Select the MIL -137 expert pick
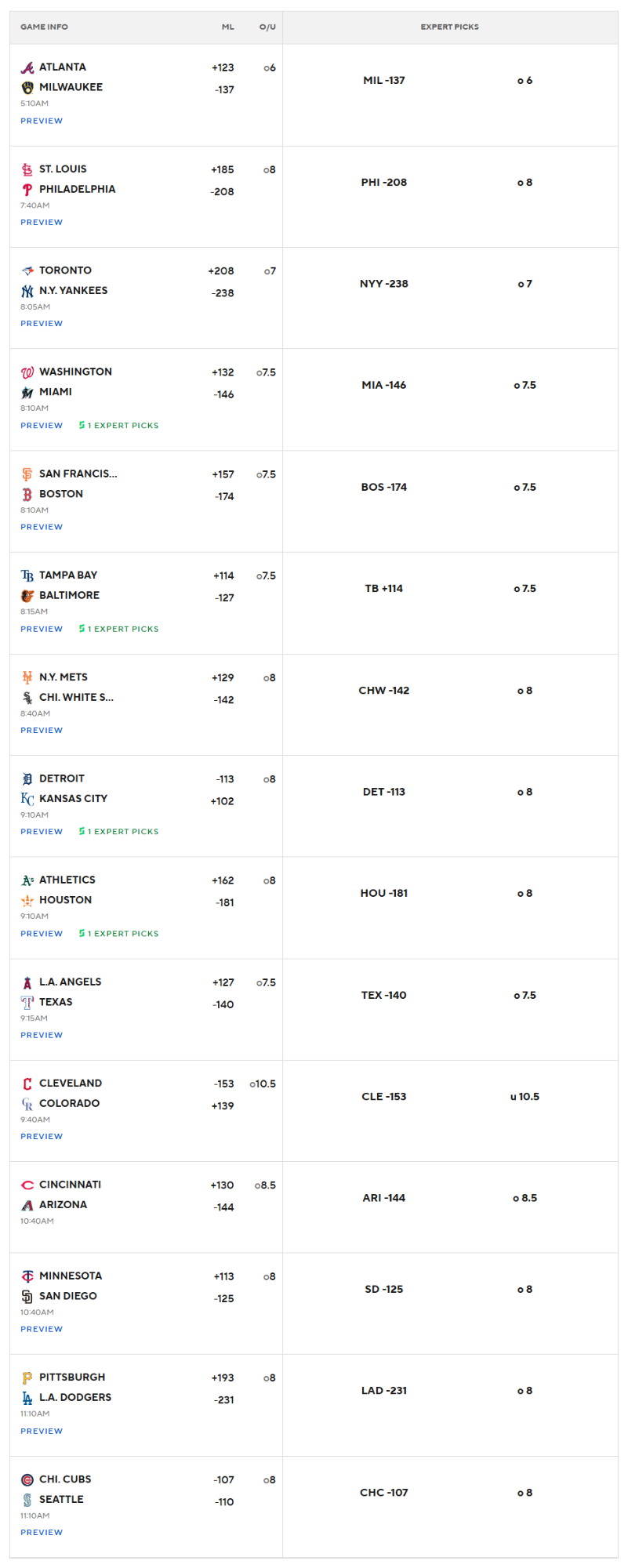Image resolution: width=628 pixels, height=1568 pixels. pos(384,81)
